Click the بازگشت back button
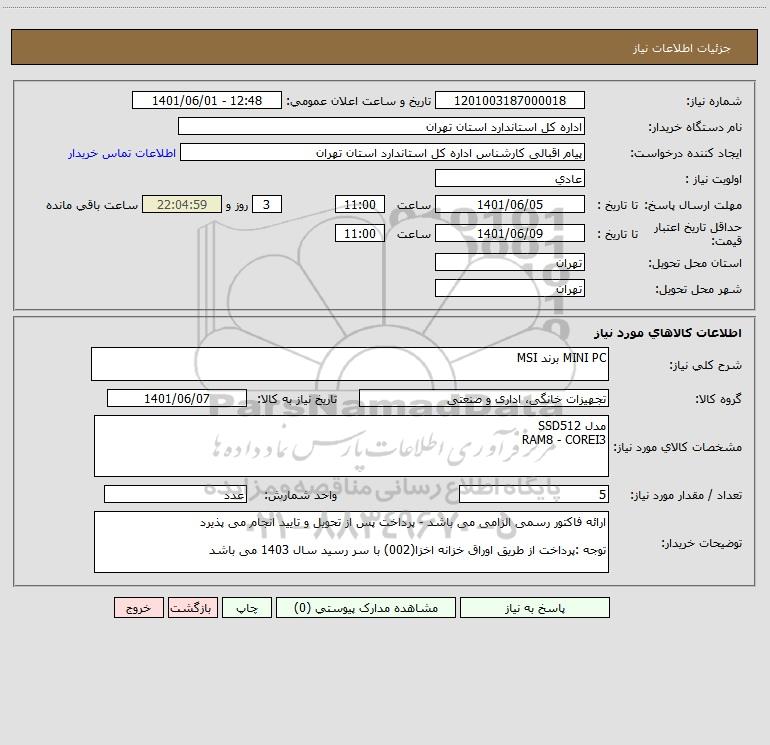 [x=192, y=608]
